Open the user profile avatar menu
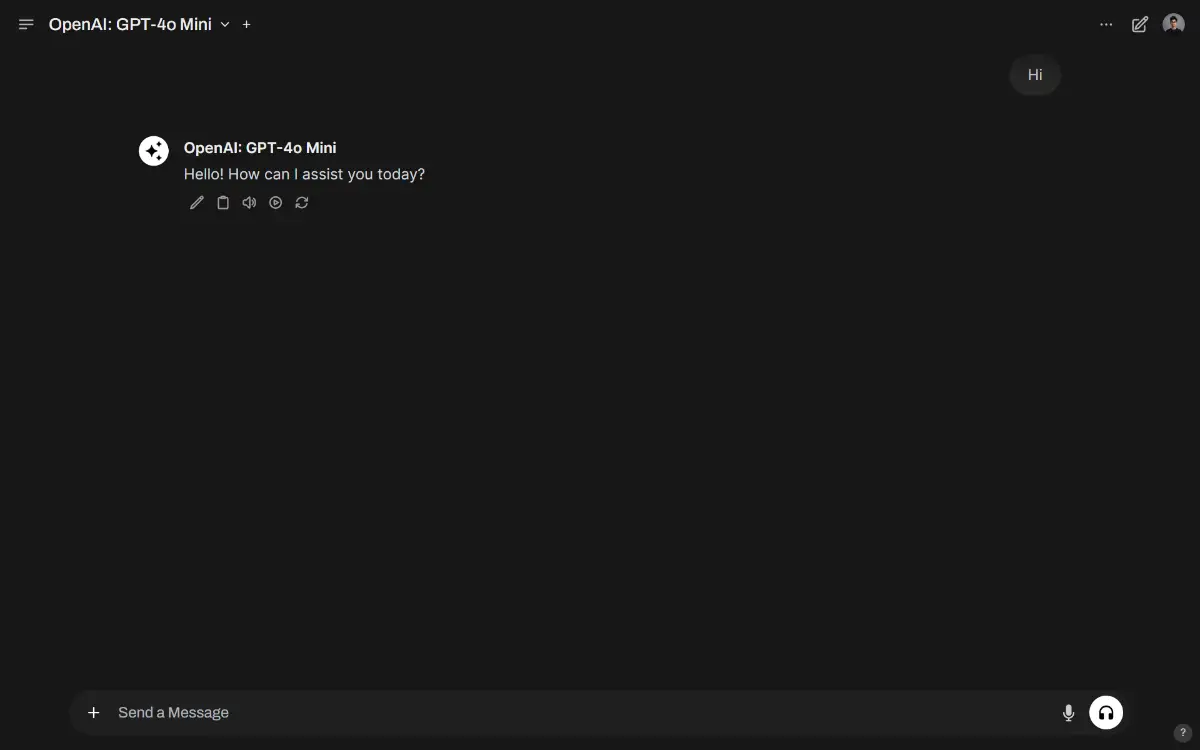Screen dimensions: 1200x750 (x=1174, y=24)
